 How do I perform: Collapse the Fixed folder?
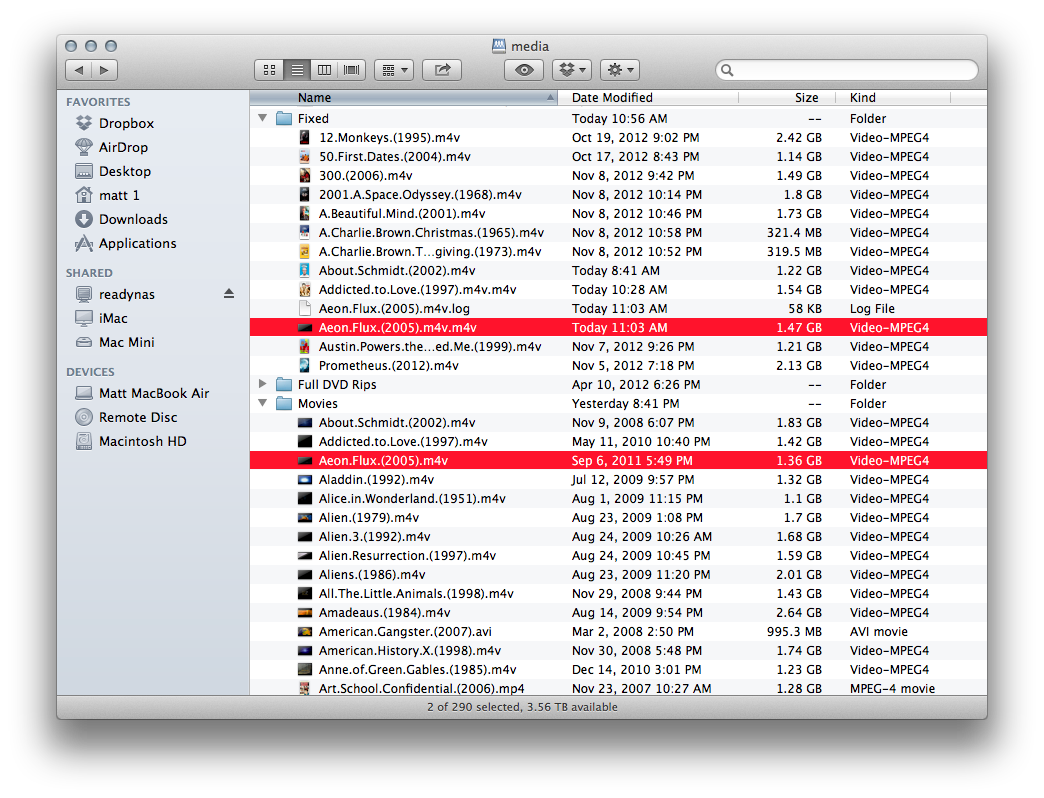click(263, 118)
